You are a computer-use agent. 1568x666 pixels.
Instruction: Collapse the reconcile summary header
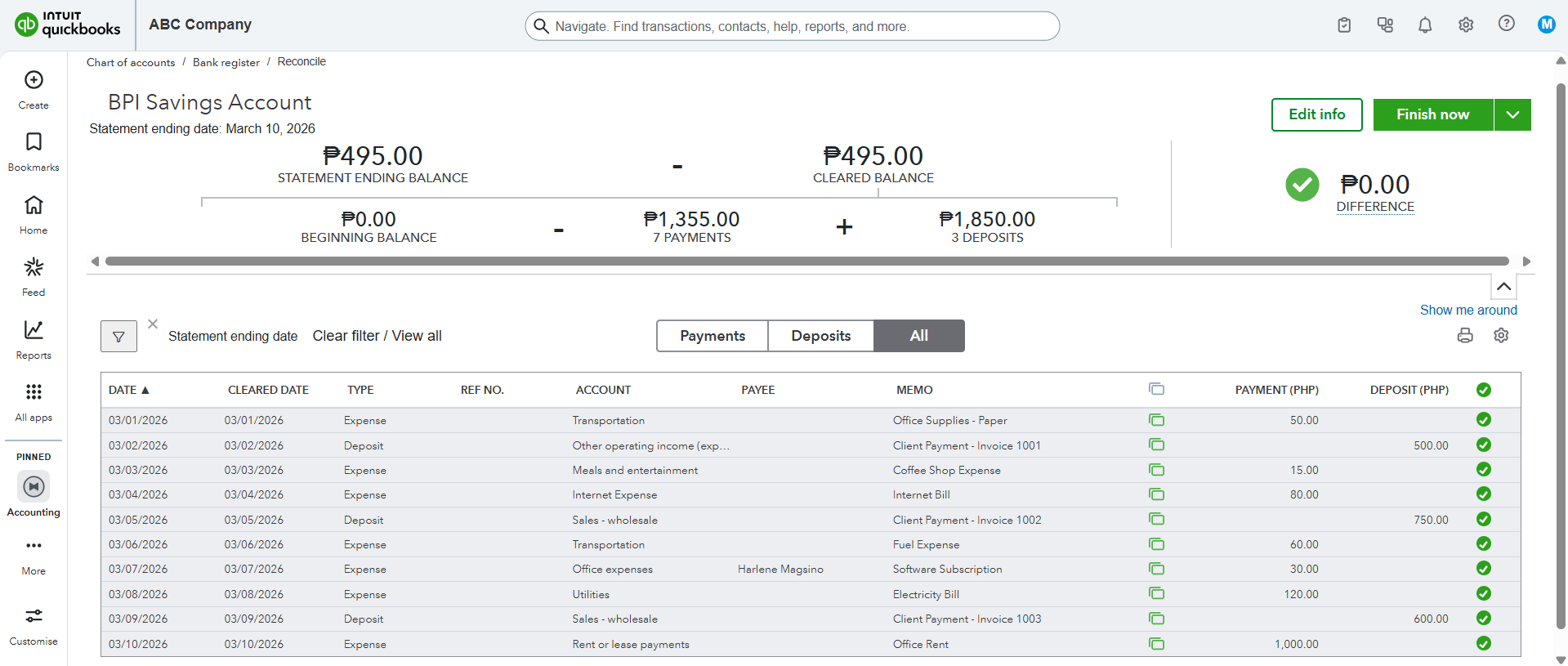coord(1503,287)
